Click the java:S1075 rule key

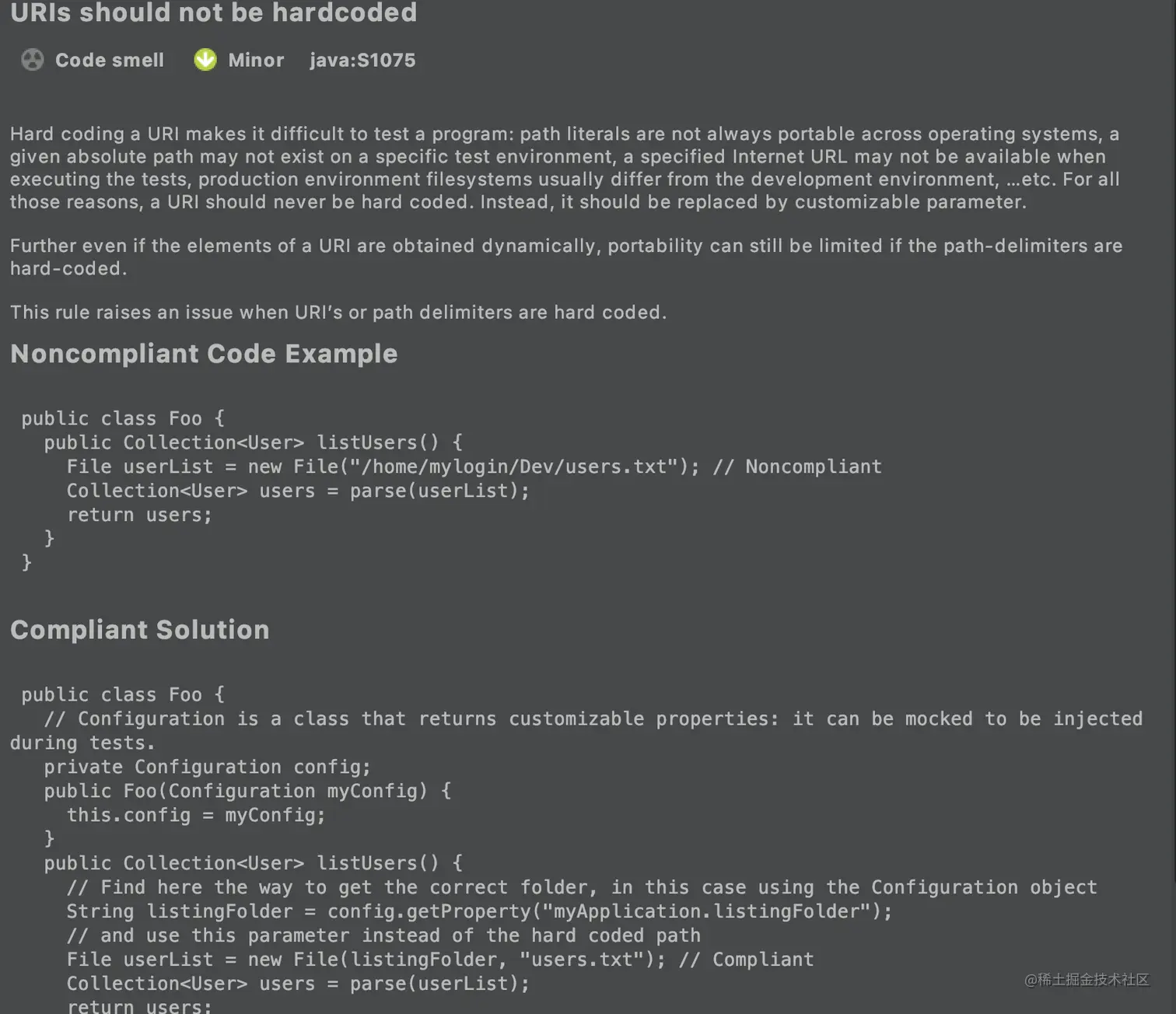[362, 60]
